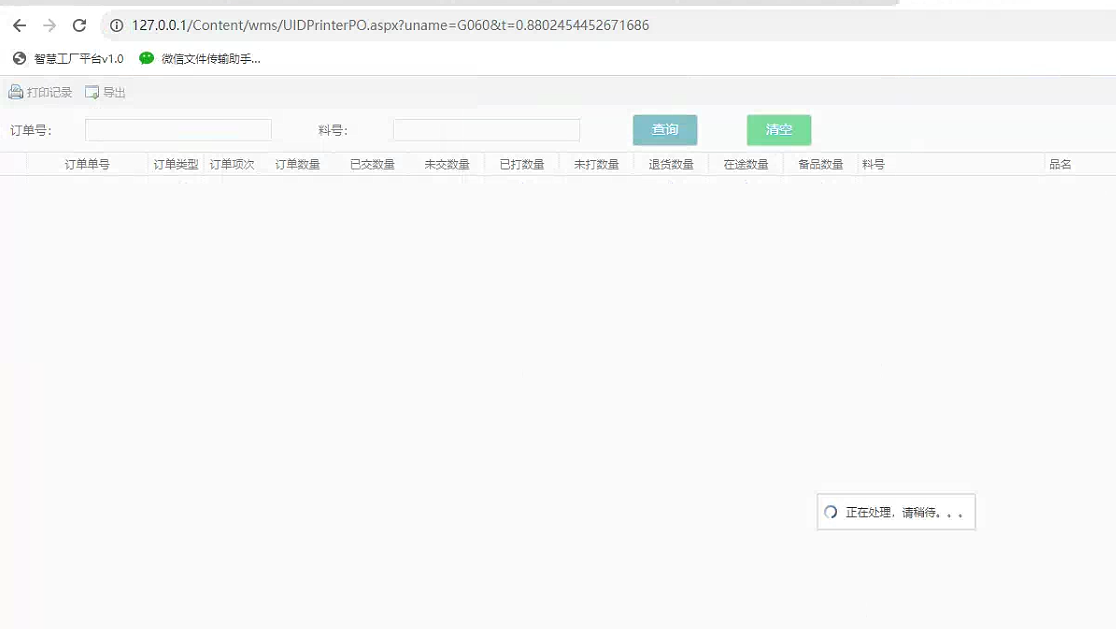Click the site info icon in address bar
The image size is (1116, 629).
click(116, 25)
